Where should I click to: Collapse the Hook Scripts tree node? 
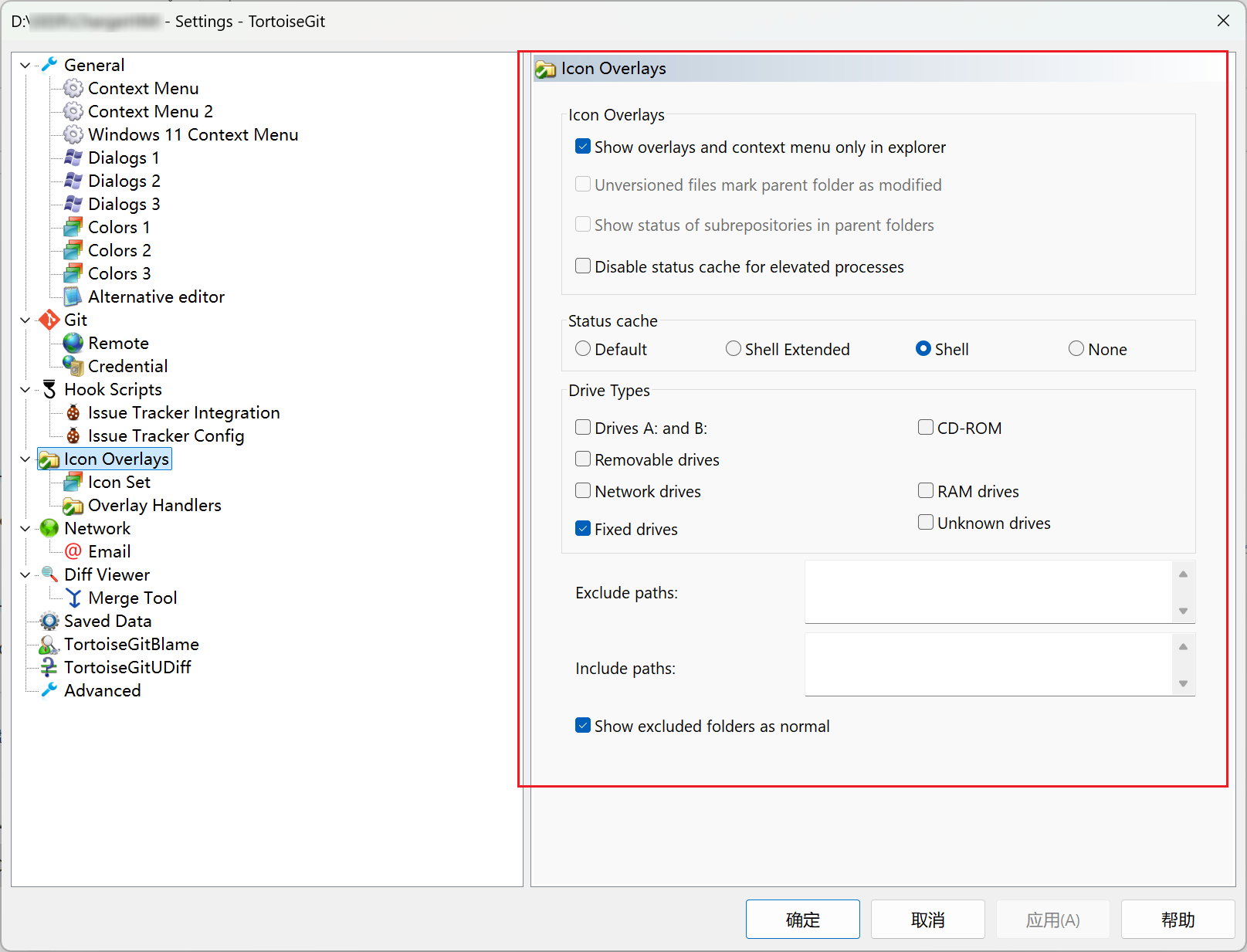(x=25, y=390)
